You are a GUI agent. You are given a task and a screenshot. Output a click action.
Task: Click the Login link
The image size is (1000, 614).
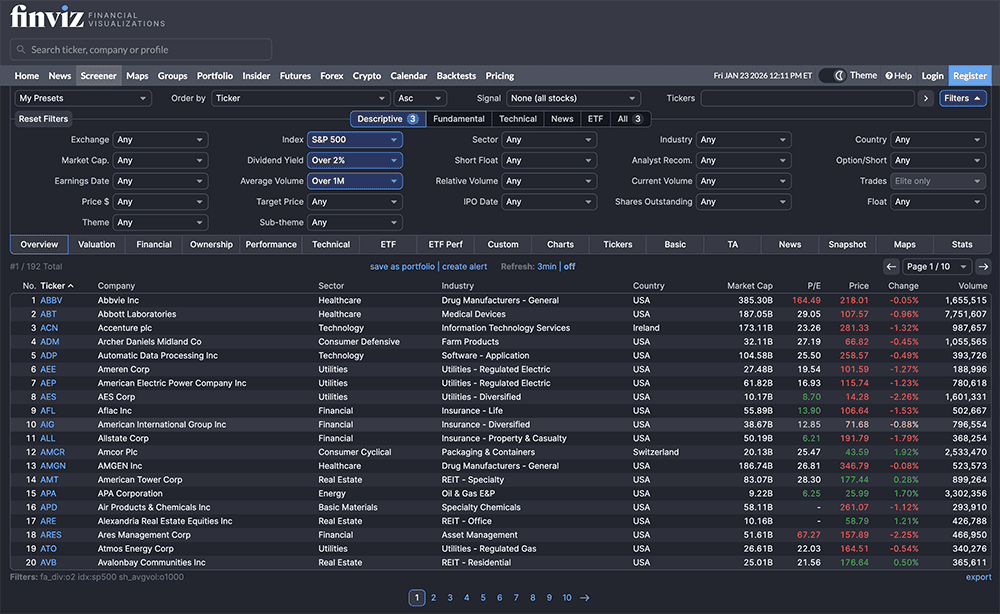(932, 76)
